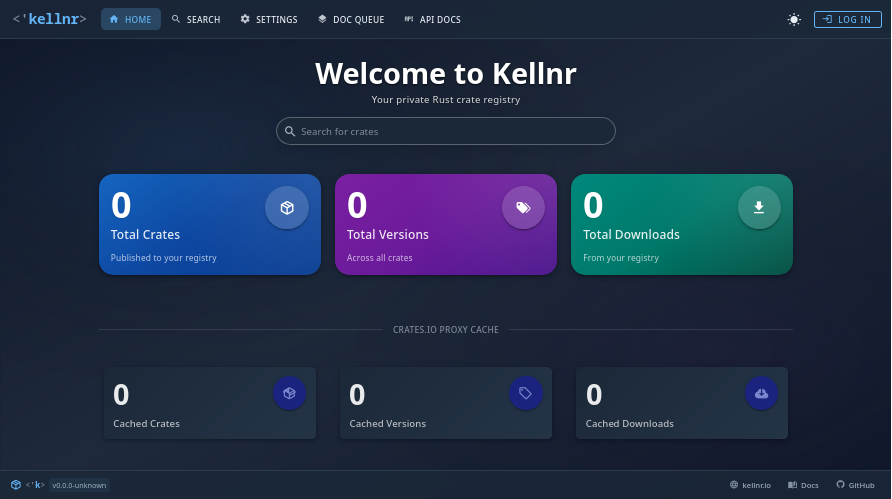Click the Total Downloads download icon
This screenshot has height=499, width=892.
759,208
